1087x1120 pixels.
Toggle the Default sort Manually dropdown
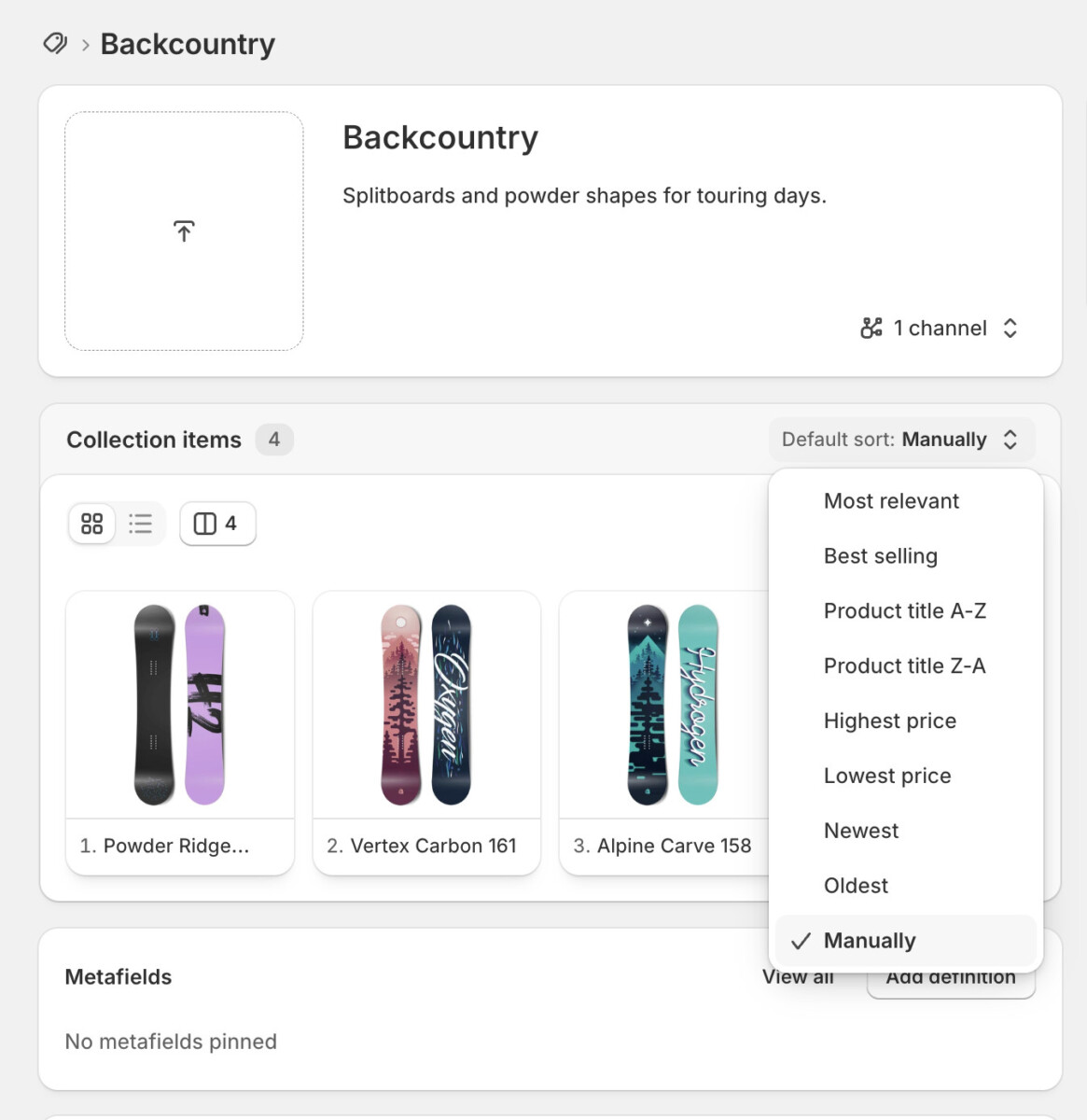[901, 440]
